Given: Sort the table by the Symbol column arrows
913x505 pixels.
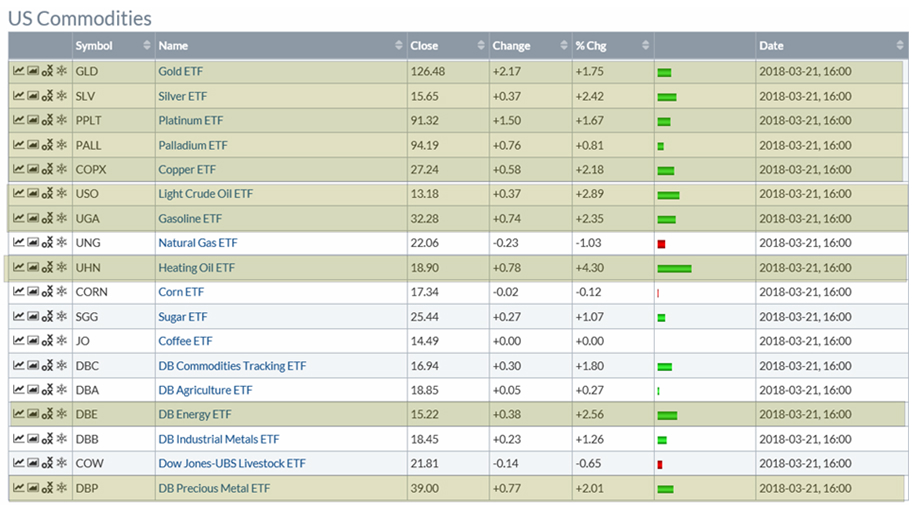Looking at the screenshot, I should (147, 46).
